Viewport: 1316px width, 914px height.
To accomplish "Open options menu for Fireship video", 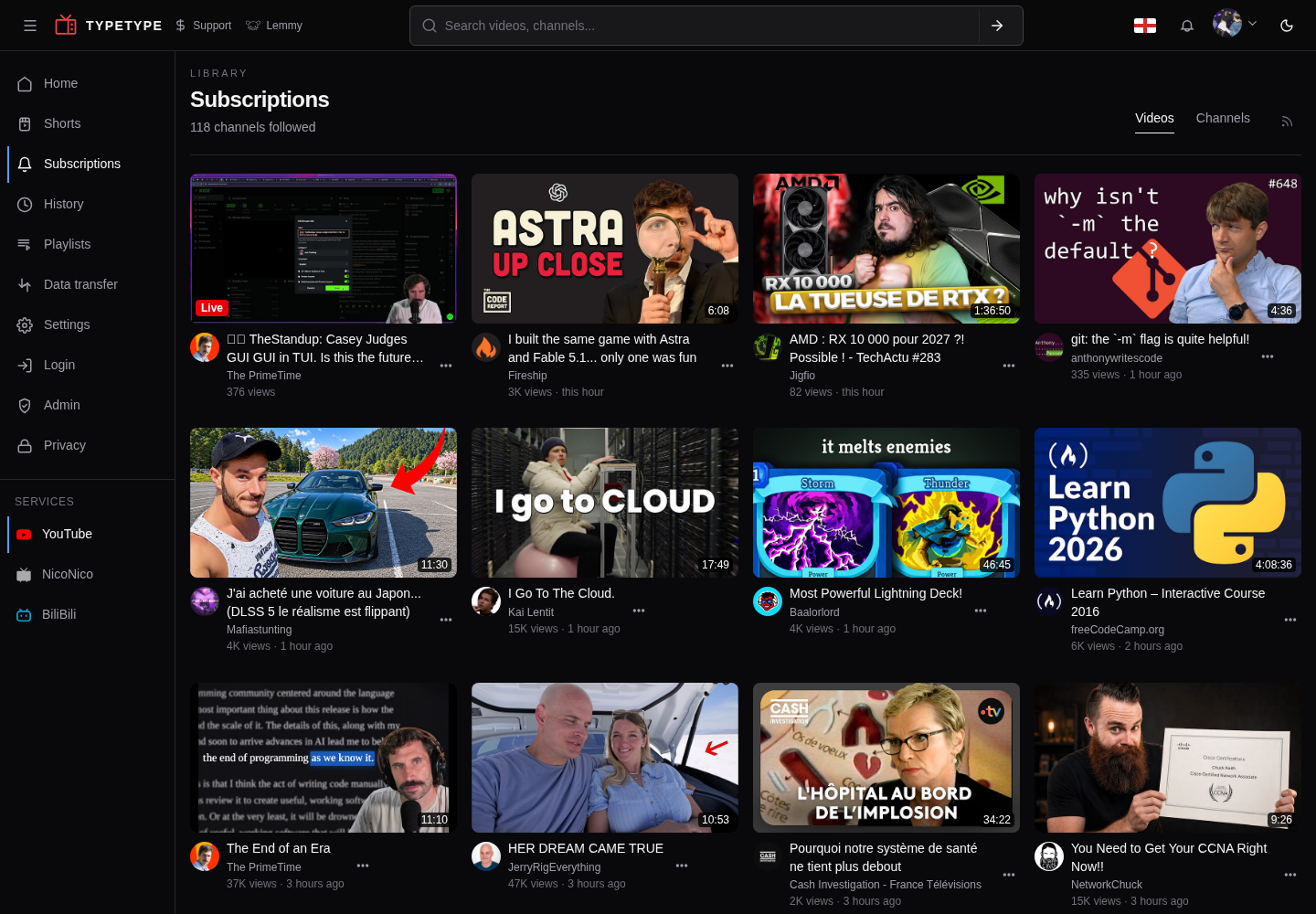I will click(727, 366).
